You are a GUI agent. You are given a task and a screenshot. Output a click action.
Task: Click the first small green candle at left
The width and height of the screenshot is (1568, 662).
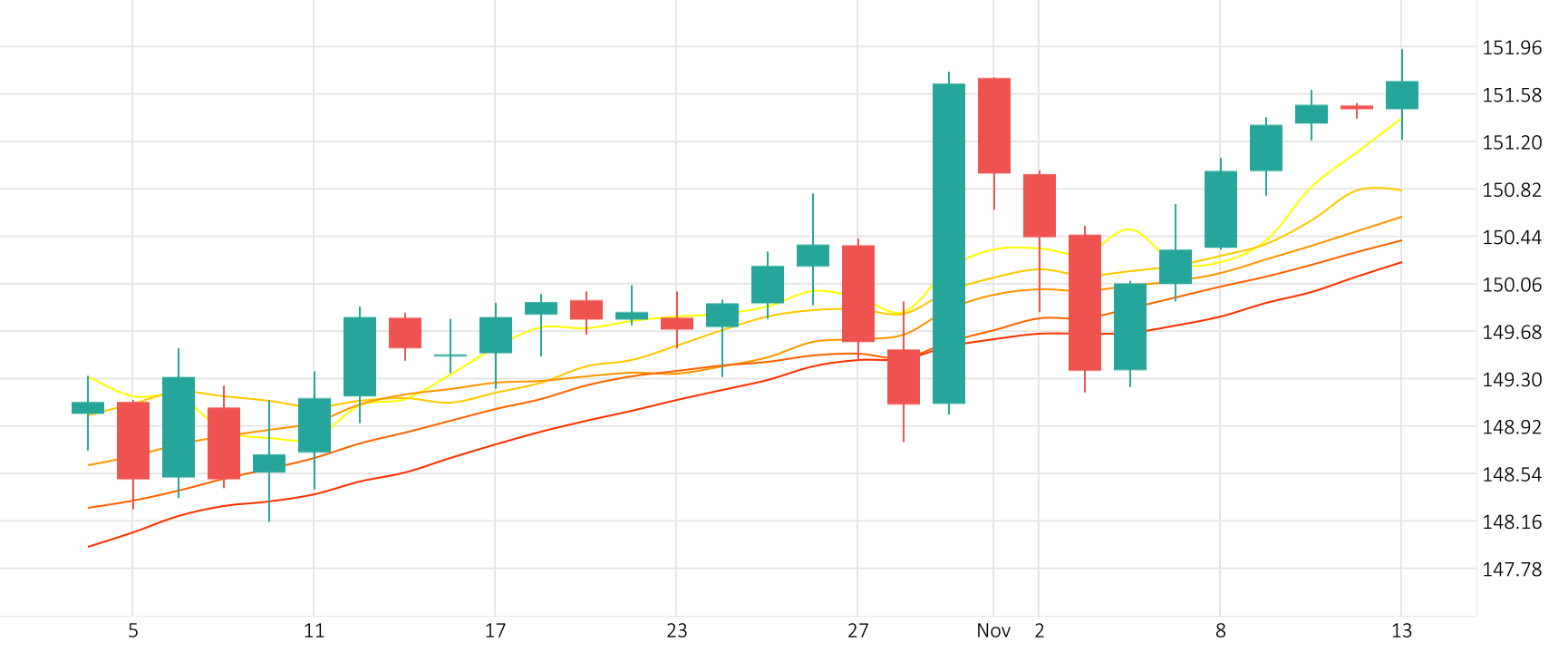coord(88,407)
